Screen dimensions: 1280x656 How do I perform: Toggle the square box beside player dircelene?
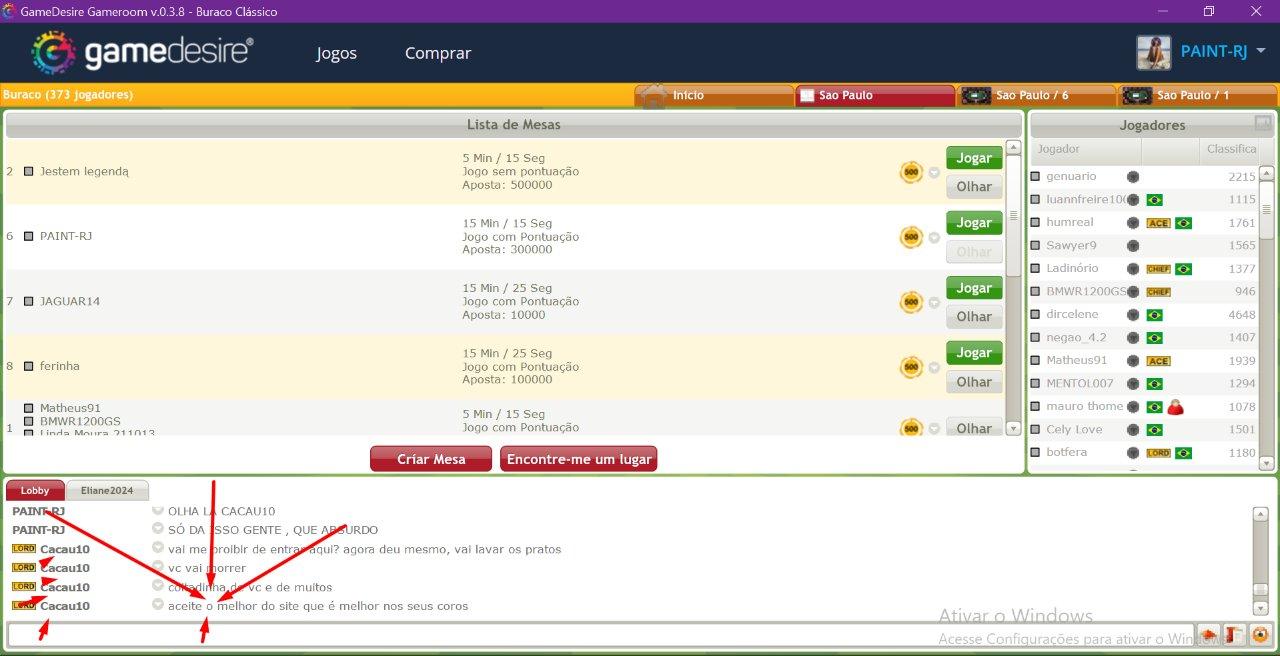click(x=1035, y=315)
